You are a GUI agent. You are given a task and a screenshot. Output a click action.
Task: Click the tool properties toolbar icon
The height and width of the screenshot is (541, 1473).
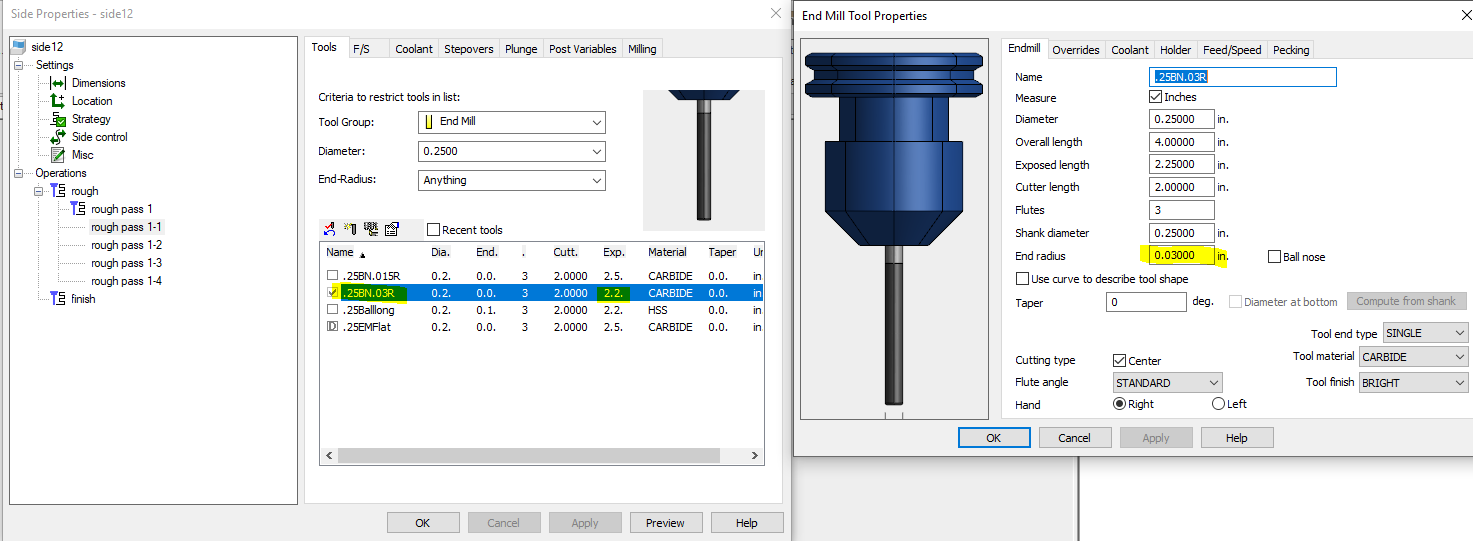pos(391,229)
